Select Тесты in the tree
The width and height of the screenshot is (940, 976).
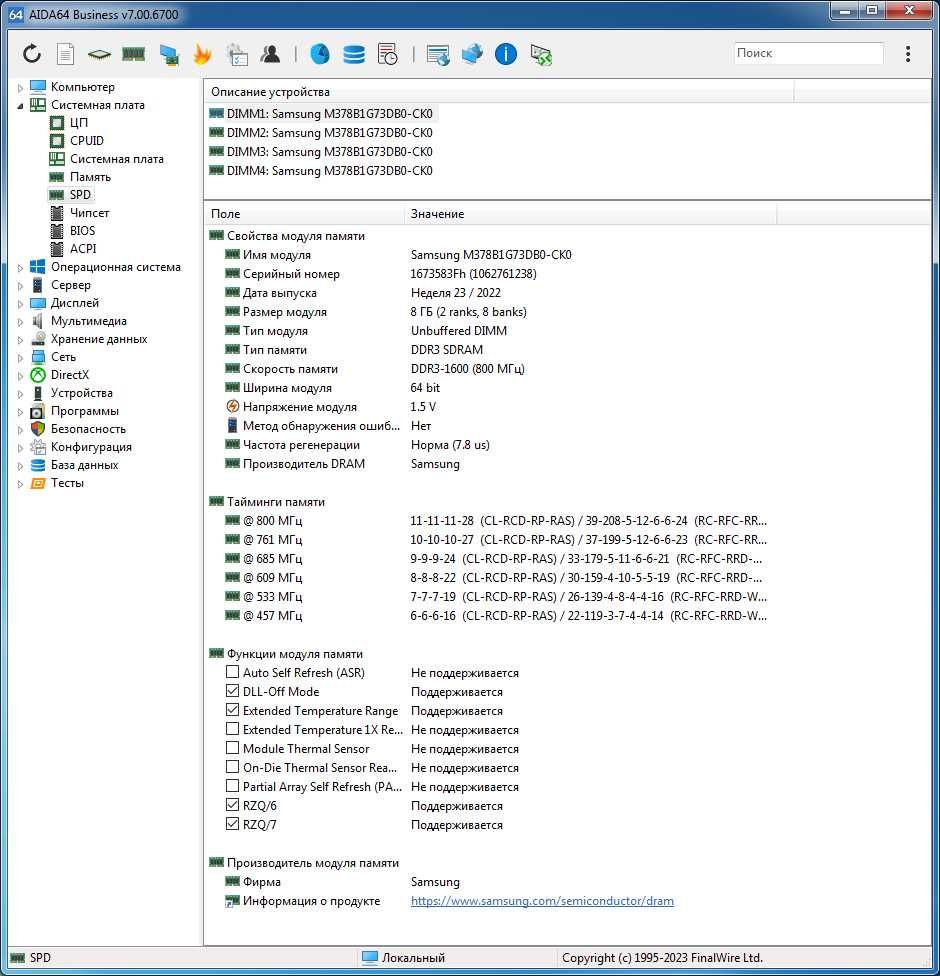click(67, 483)
